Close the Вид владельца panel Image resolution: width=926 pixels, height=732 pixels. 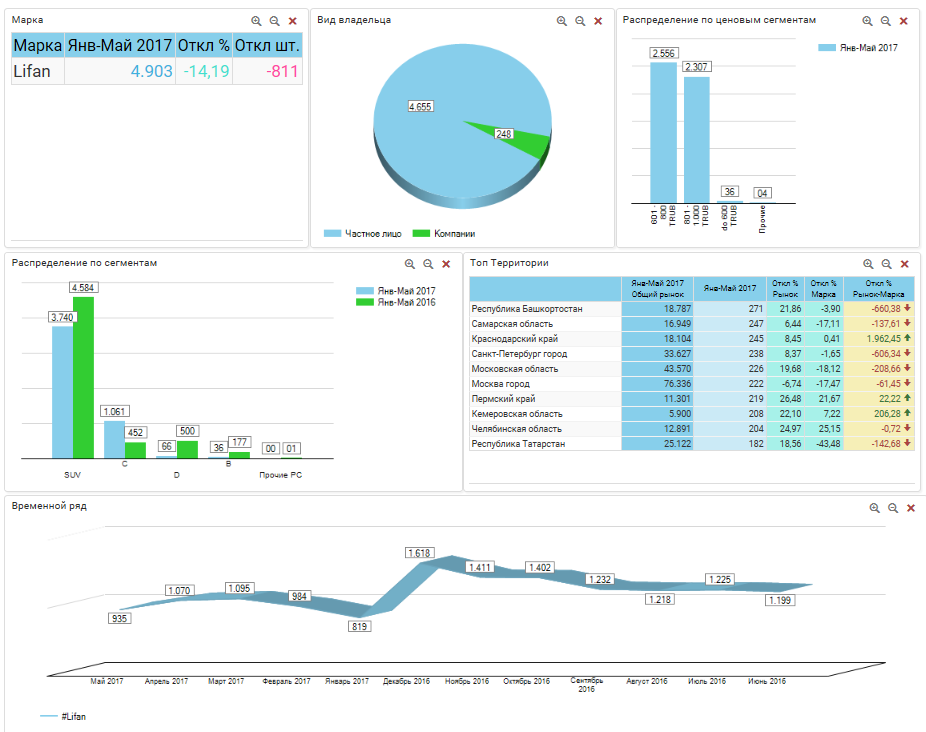coord(598,21)
